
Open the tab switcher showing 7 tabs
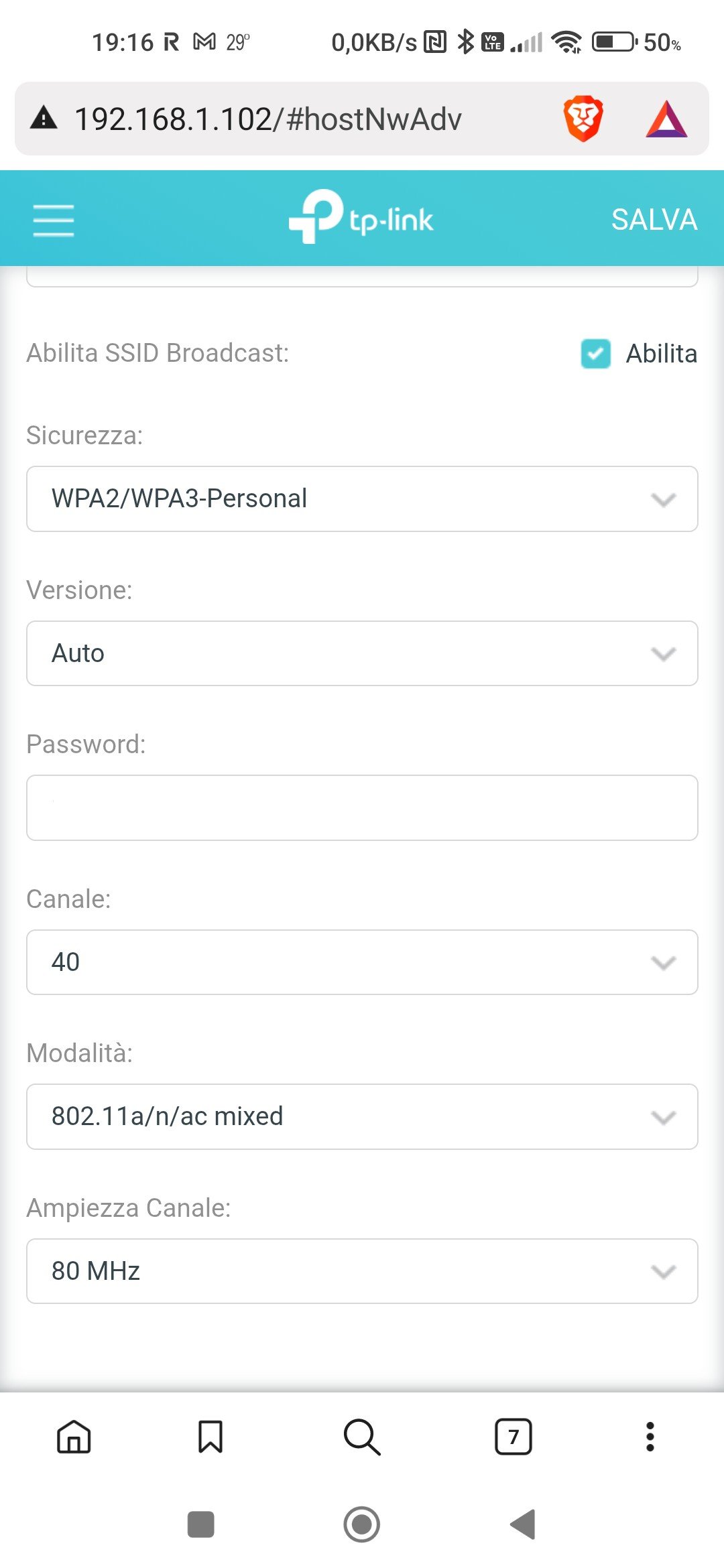click(514, 1437)
